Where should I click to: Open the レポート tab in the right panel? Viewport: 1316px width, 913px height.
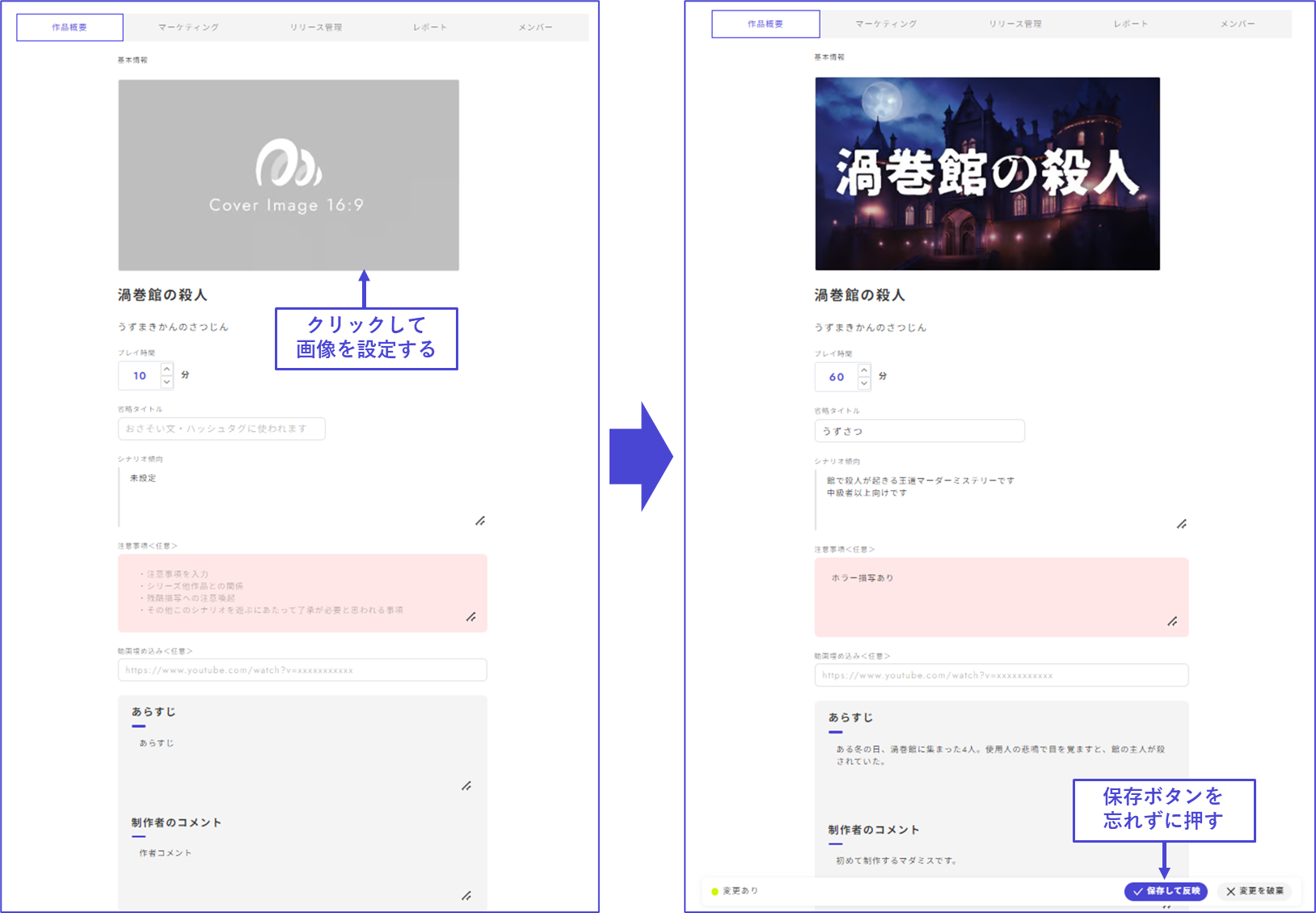[x=1130, y=24]
